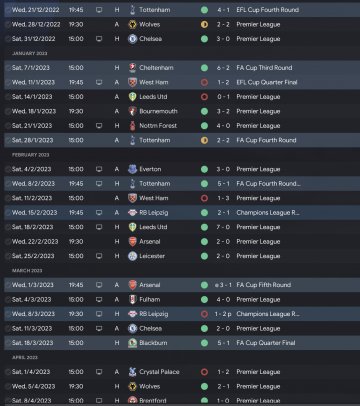Select the RB Leipzig 1-2p result
The height and width of the screenshot is (406, 360).
[223, 314]
